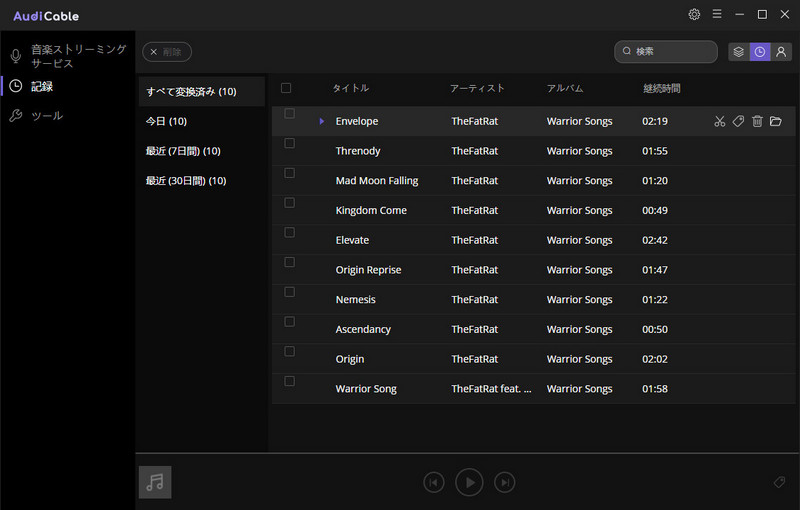Image resolution: width=800 pixels, height=510 pixels.
Task: Check the box for the Envelope track
Action: 289,114
